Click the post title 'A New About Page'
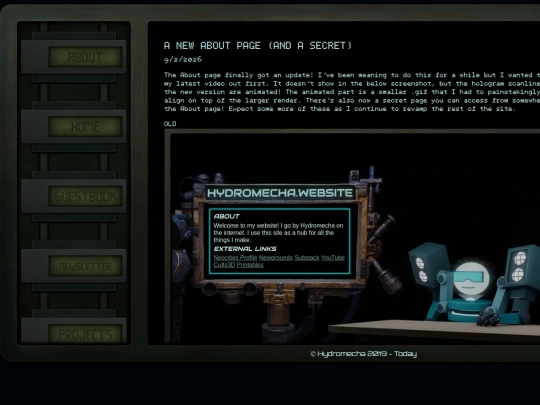Image resolution: width=540 pixels, height=405 pixels. (258, 45)
